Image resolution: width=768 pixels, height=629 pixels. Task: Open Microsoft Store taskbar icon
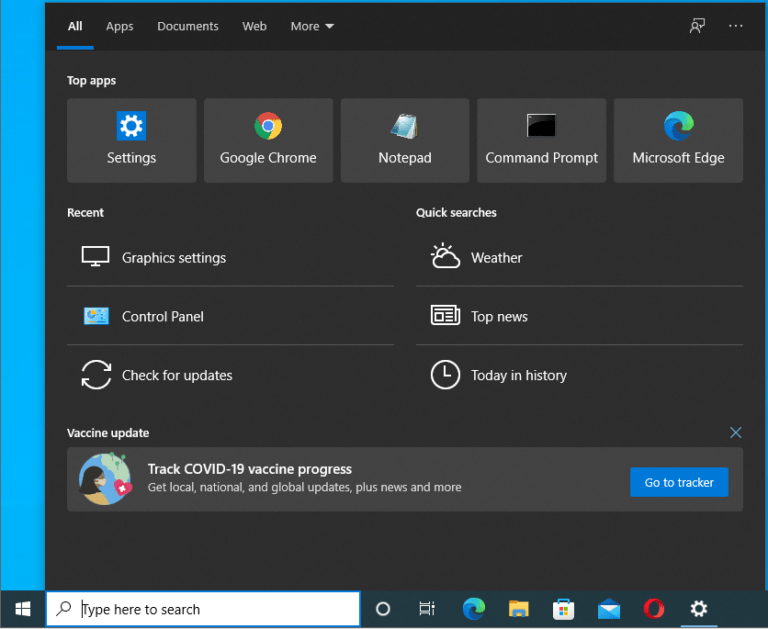pos(564,609)
